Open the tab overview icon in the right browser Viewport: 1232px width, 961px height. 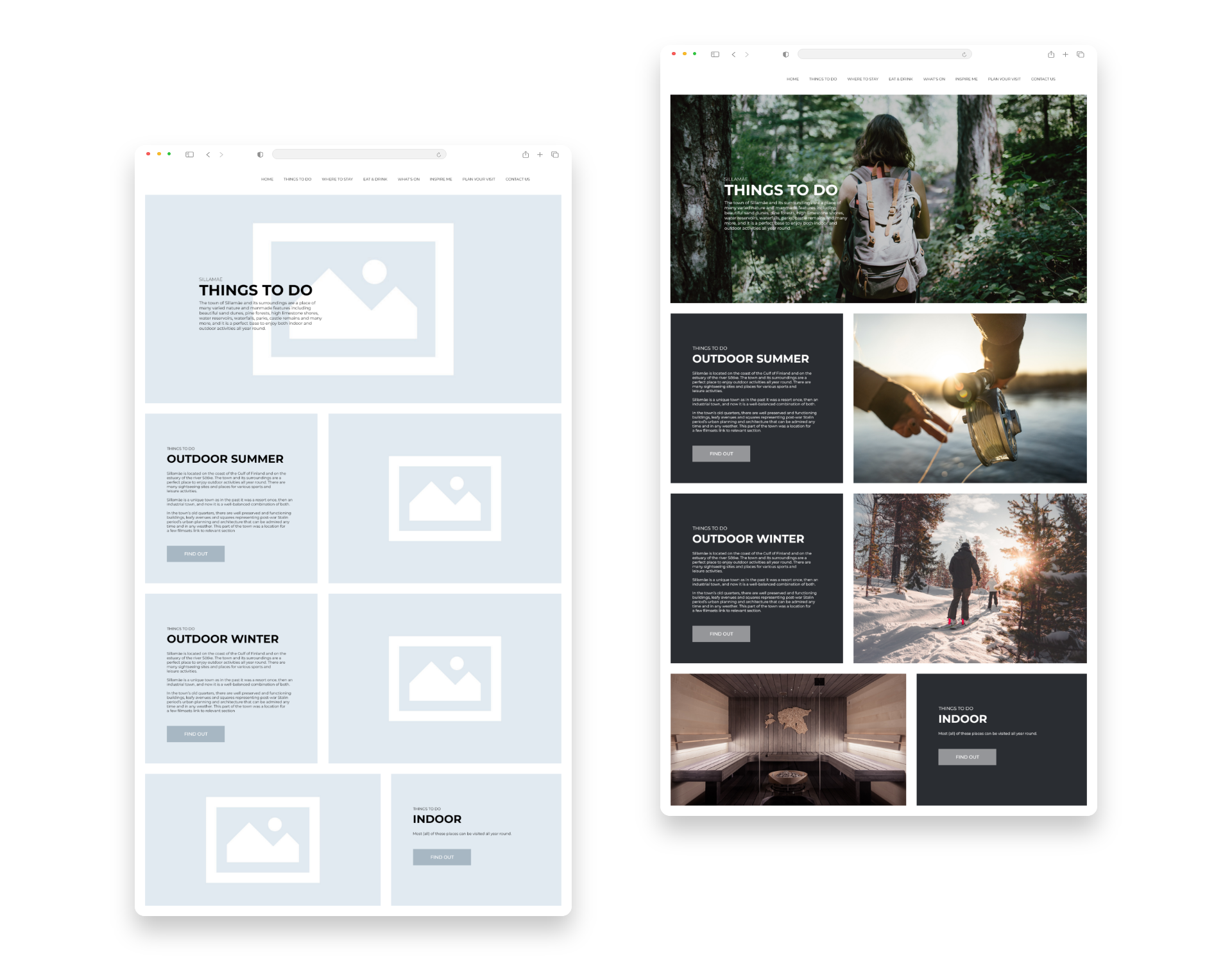pos(1081,55)
